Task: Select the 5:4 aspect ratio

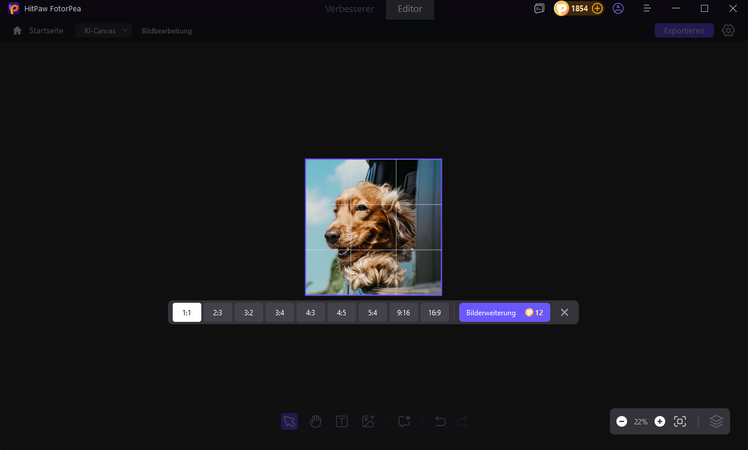Action: pyautogui.click(x=373, y=313)
